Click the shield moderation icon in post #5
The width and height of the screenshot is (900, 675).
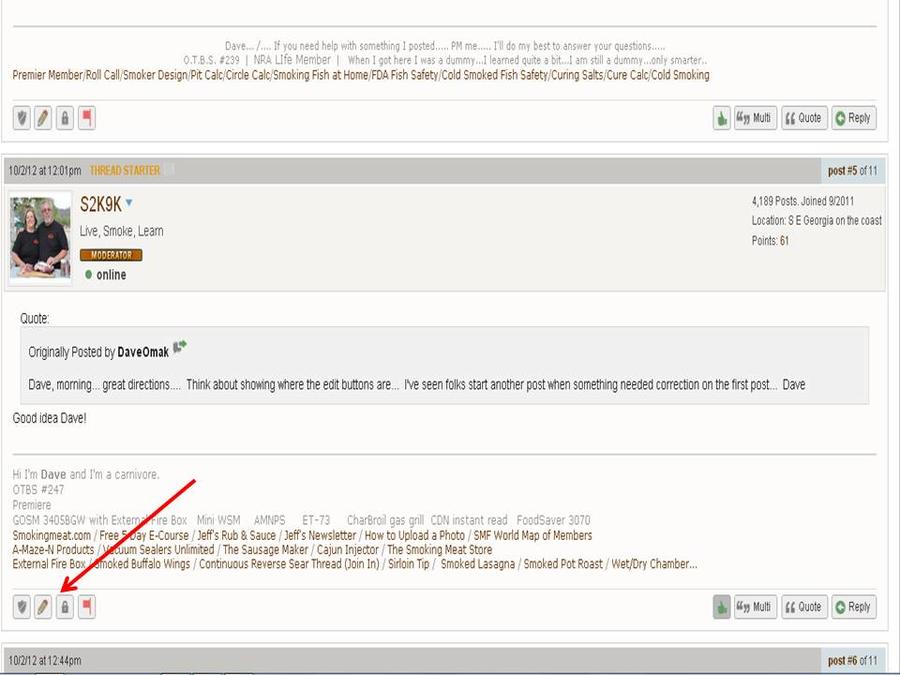tap(22, 607)
